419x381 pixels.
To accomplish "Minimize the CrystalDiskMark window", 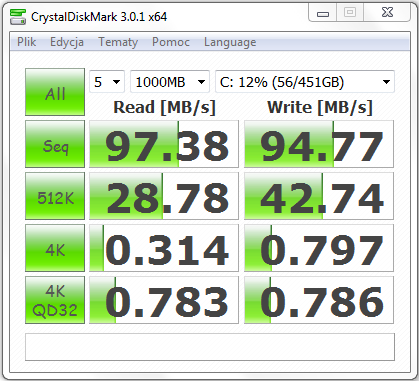I will coord(323,13).
